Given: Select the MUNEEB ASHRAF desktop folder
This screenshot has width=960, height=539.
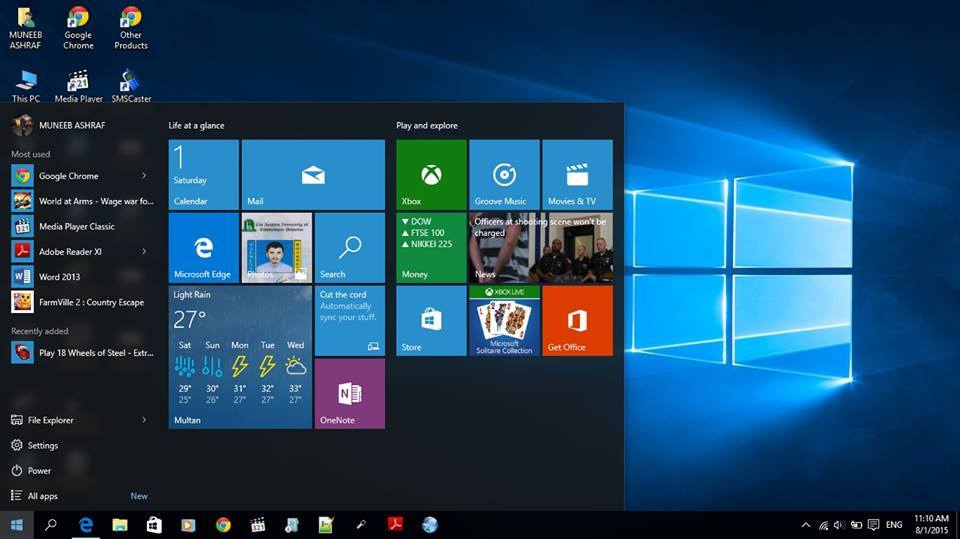Looking at the screenshot, I should (25, 28).
